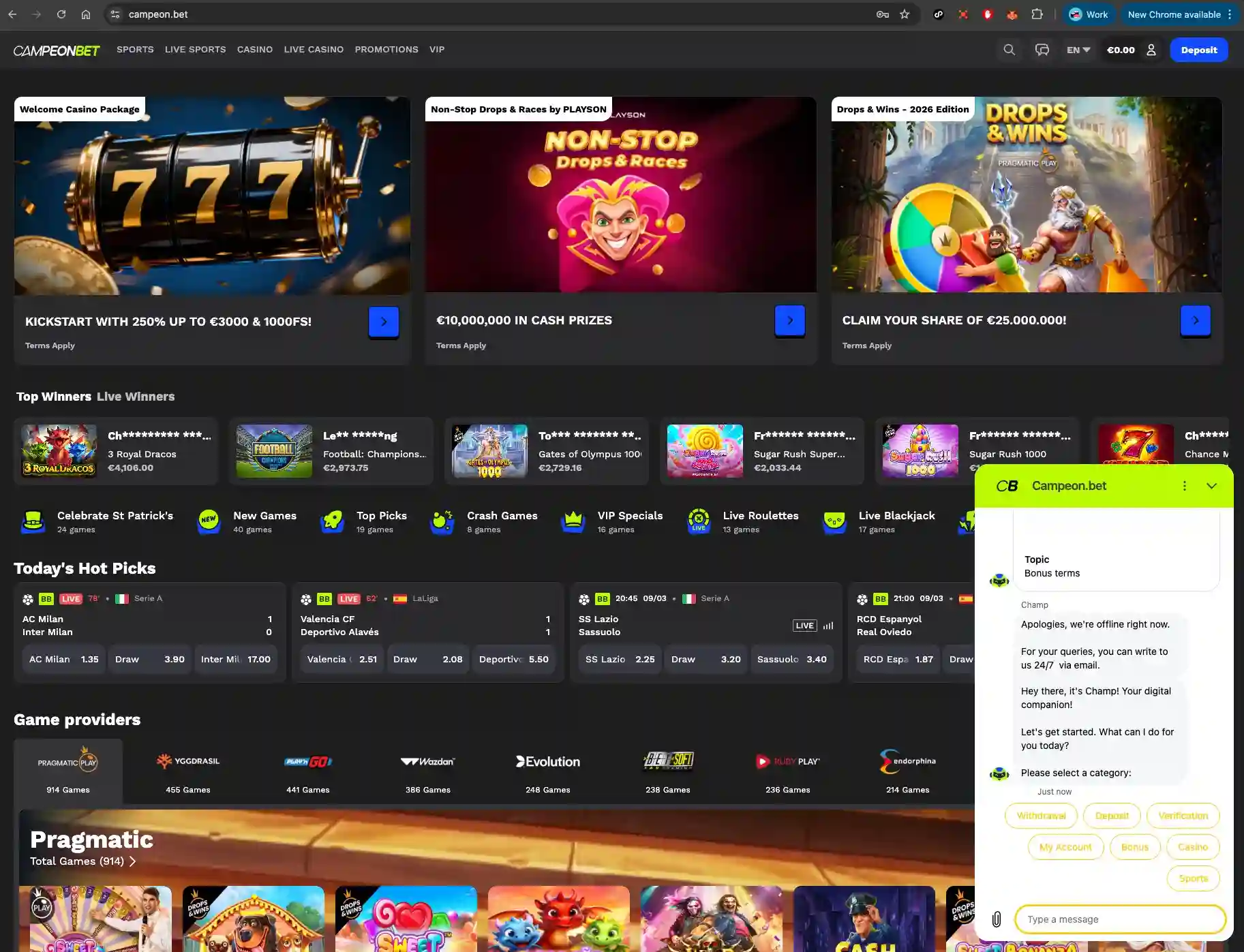Select the Yggdrasil provider logo
This screenshot has width=1244, height=952.
[188, 761]
